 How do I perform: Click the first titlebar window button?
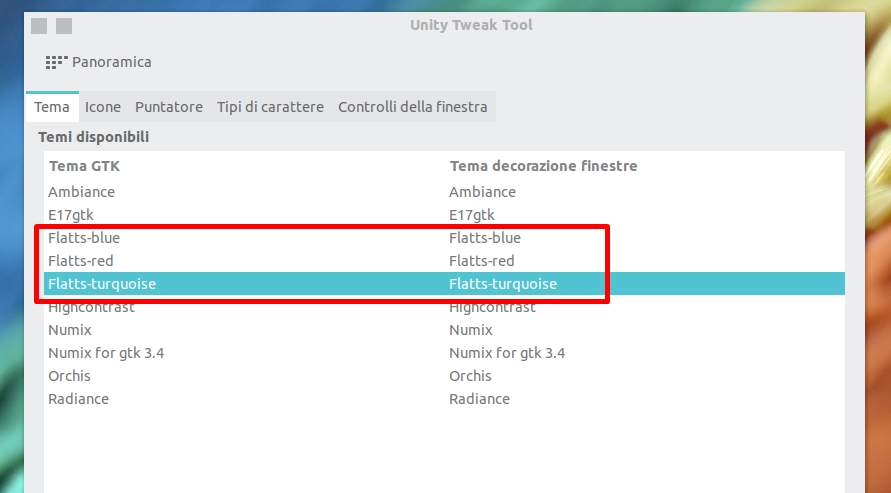click(39, 26)
